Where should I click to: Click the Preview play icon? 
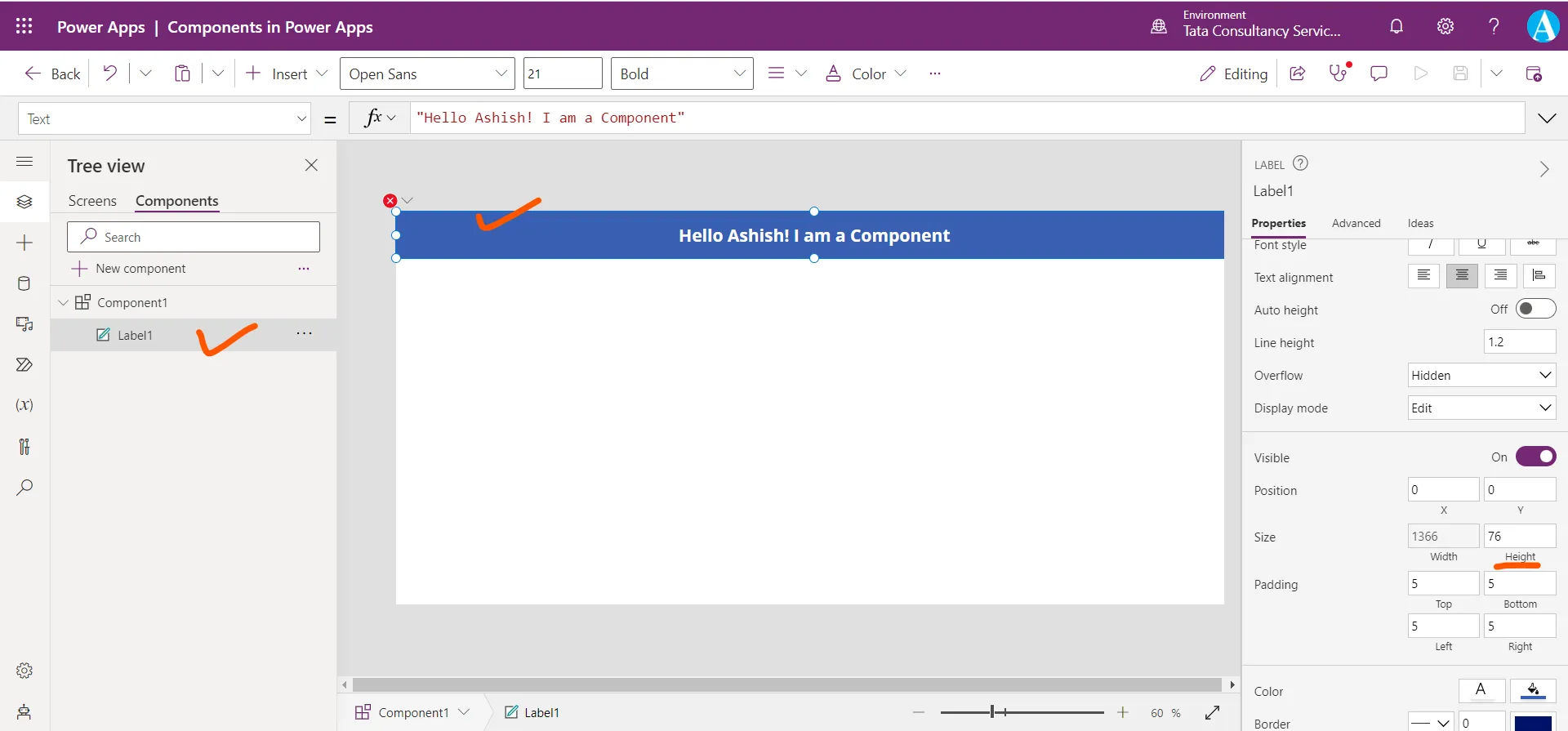click(1421, 74)
